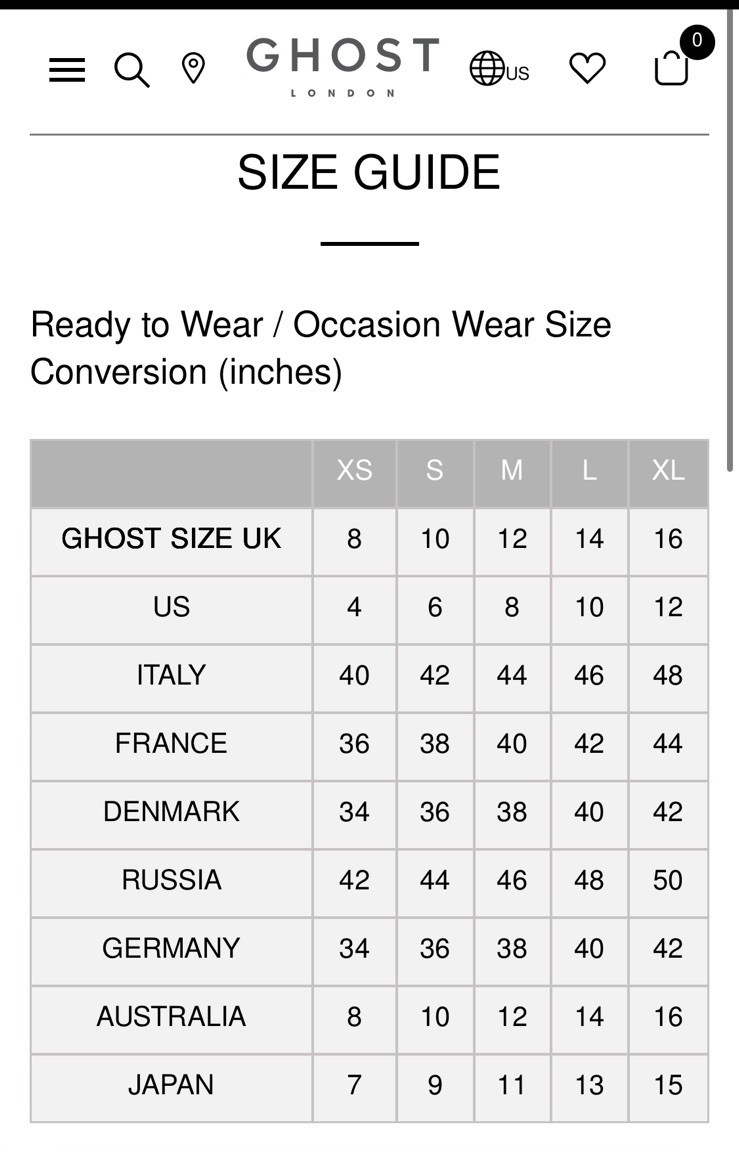
Task: Select the XS column header
Action: click(354, 470)
